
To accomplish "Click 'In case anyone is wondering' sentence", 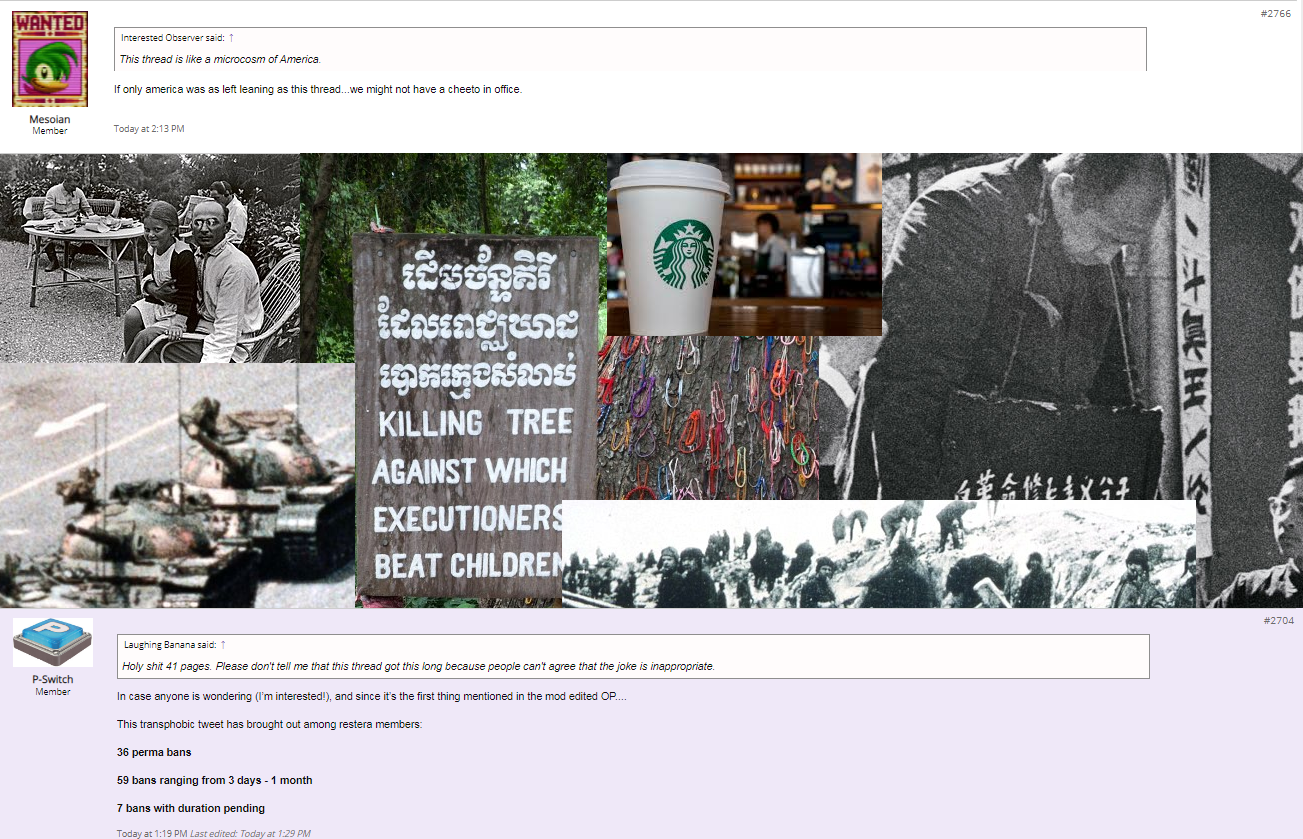I will tap(372, 696).
